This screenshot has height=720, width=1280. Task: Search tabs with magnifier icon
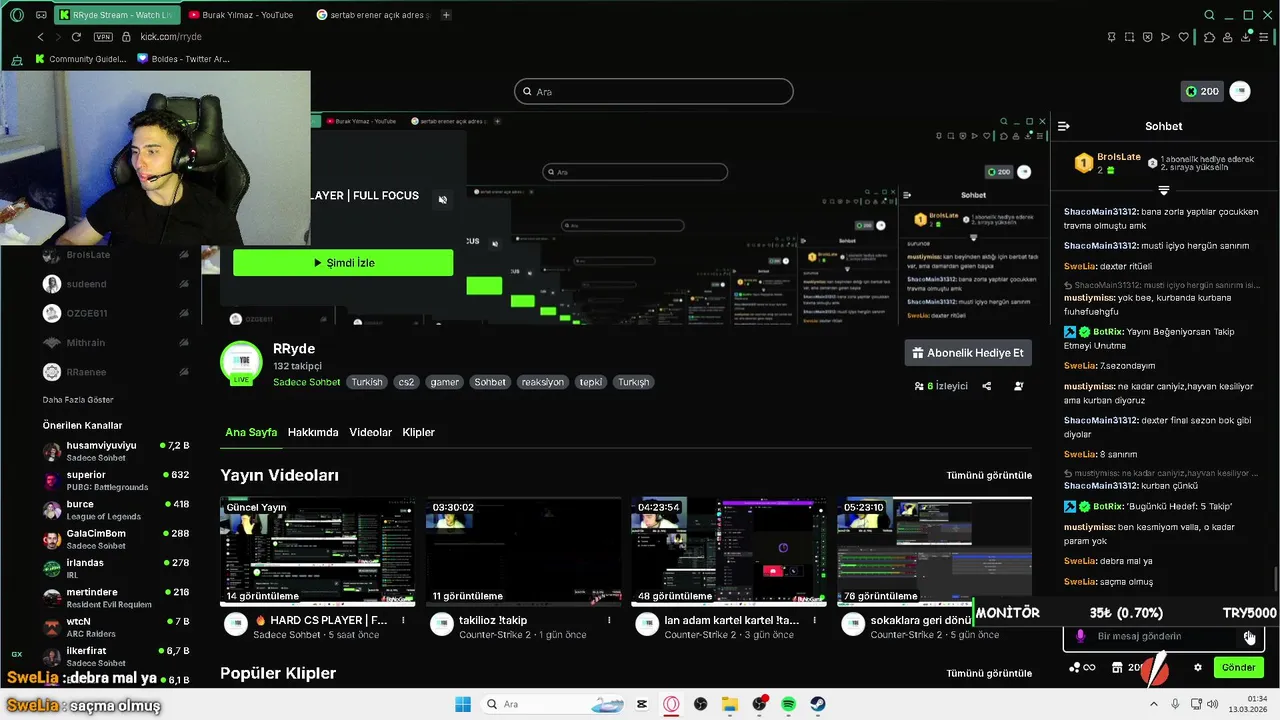click(1210, 15)
